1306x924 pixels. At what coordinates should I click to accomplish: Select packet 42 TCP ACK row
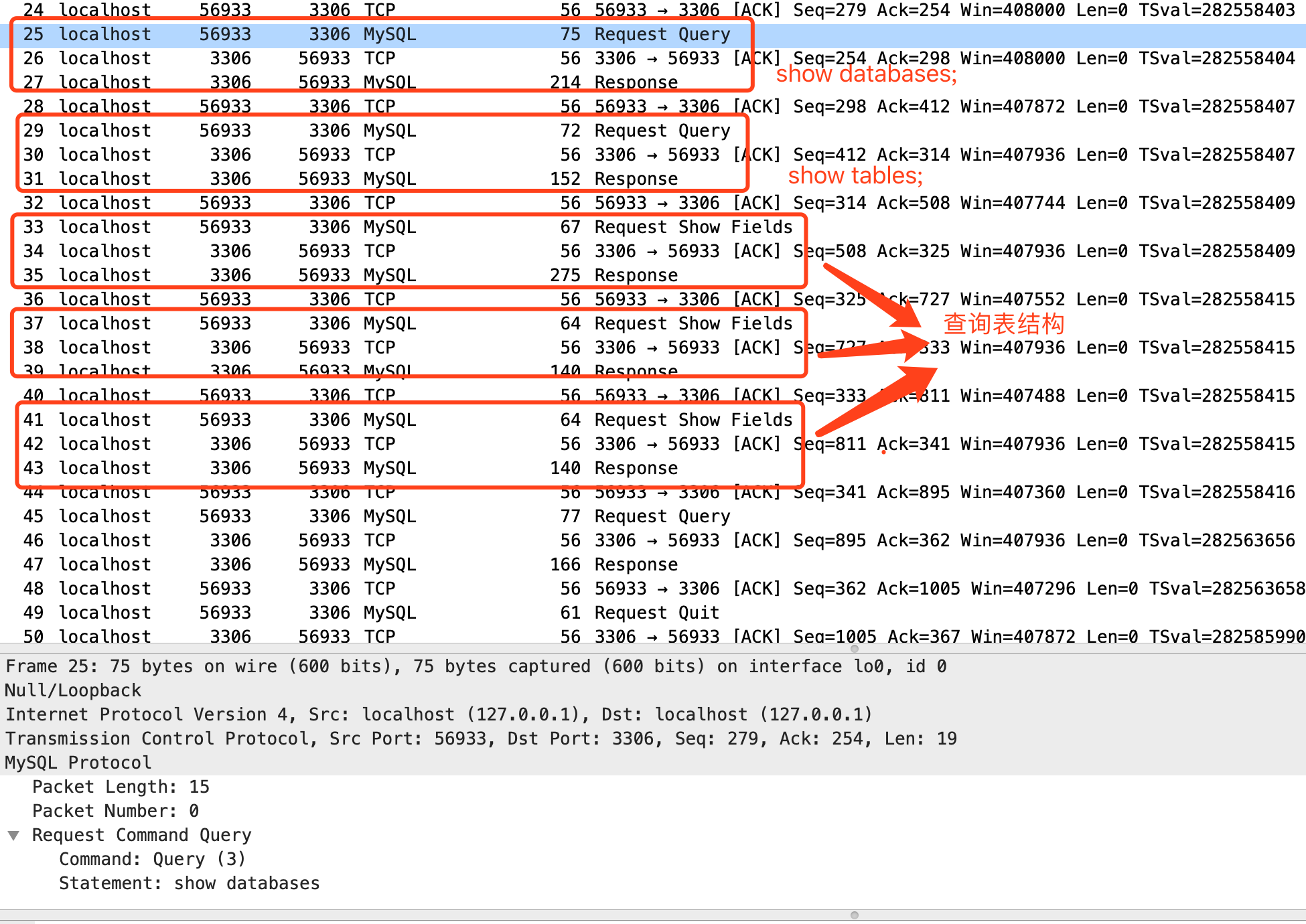coord(653,445)
